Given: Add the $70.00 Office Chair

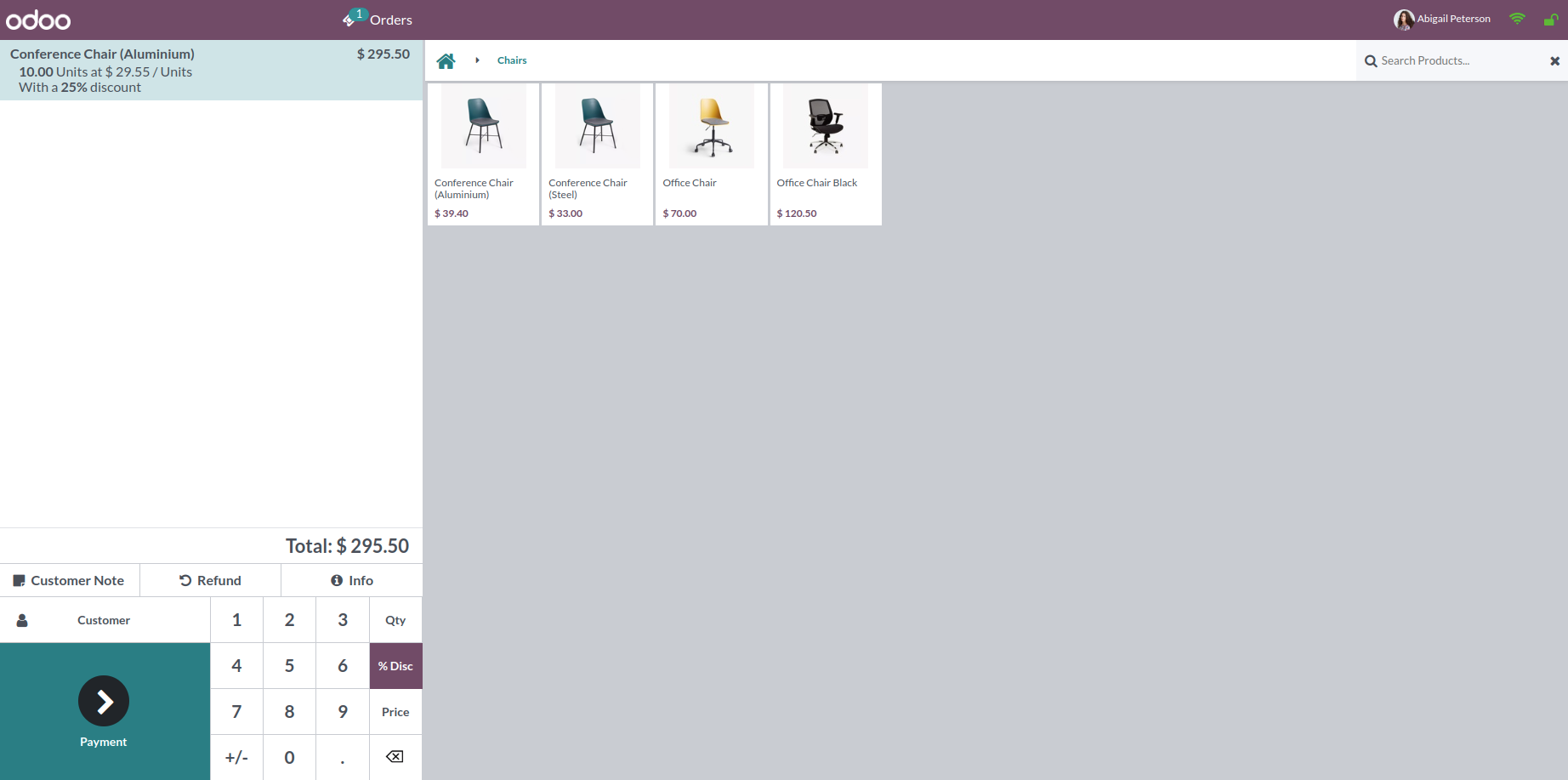Looking at the screenshot, I should tap(712, 154).
